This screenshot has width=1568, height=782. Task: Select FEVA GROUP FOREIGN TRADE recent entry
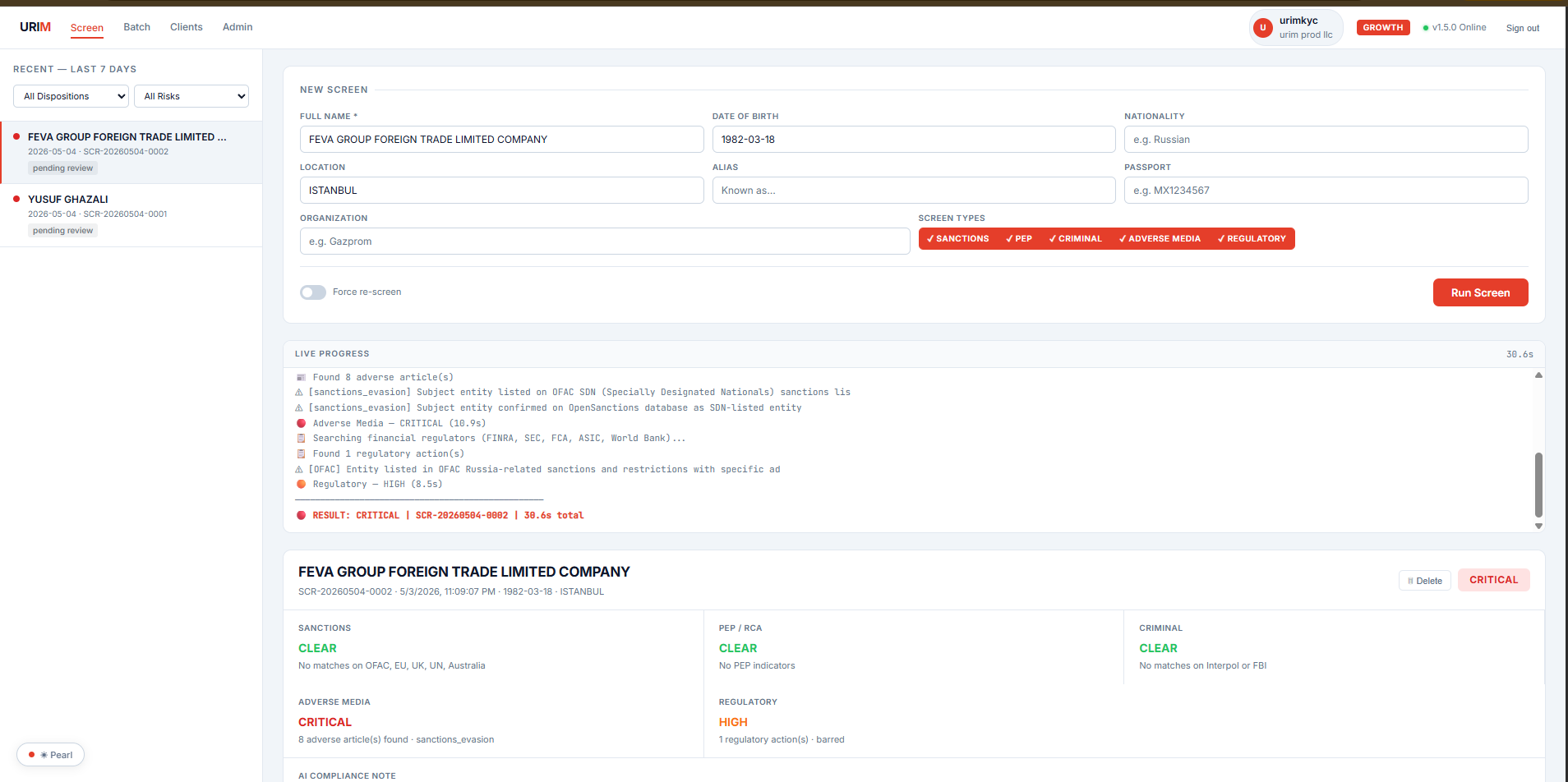click(131, 152)
